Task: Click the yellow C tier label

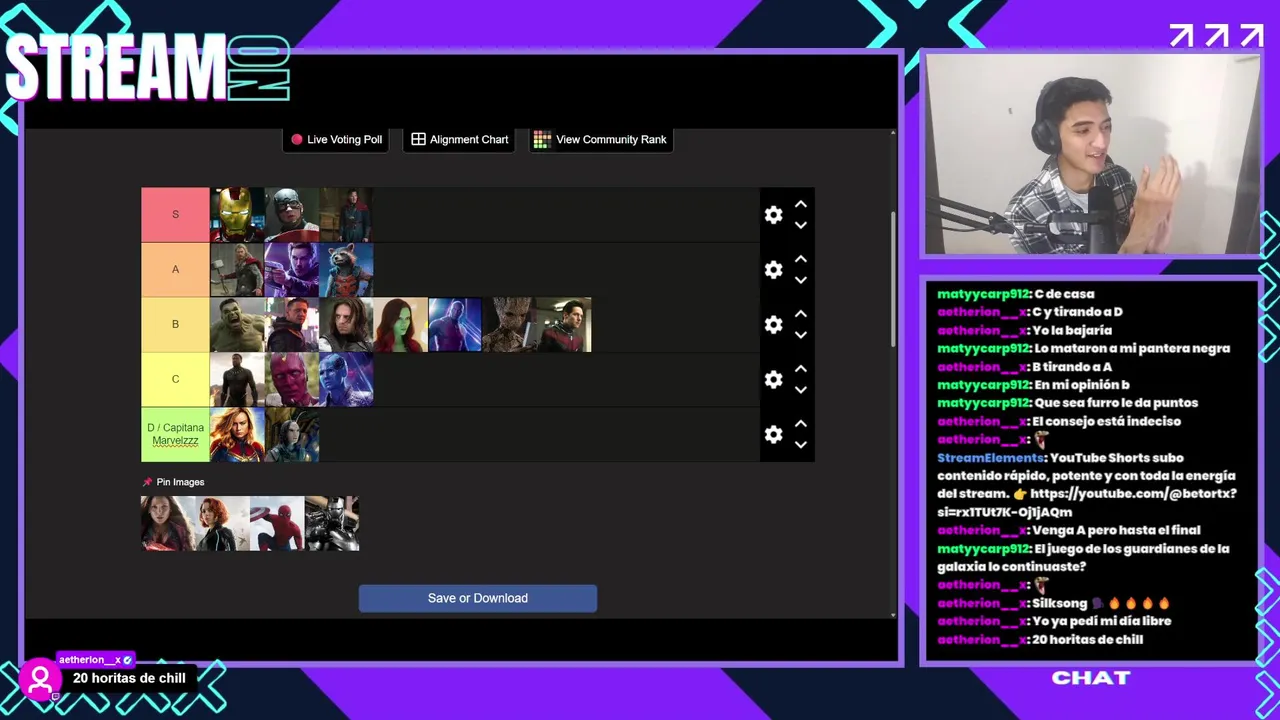Action: 175,380
